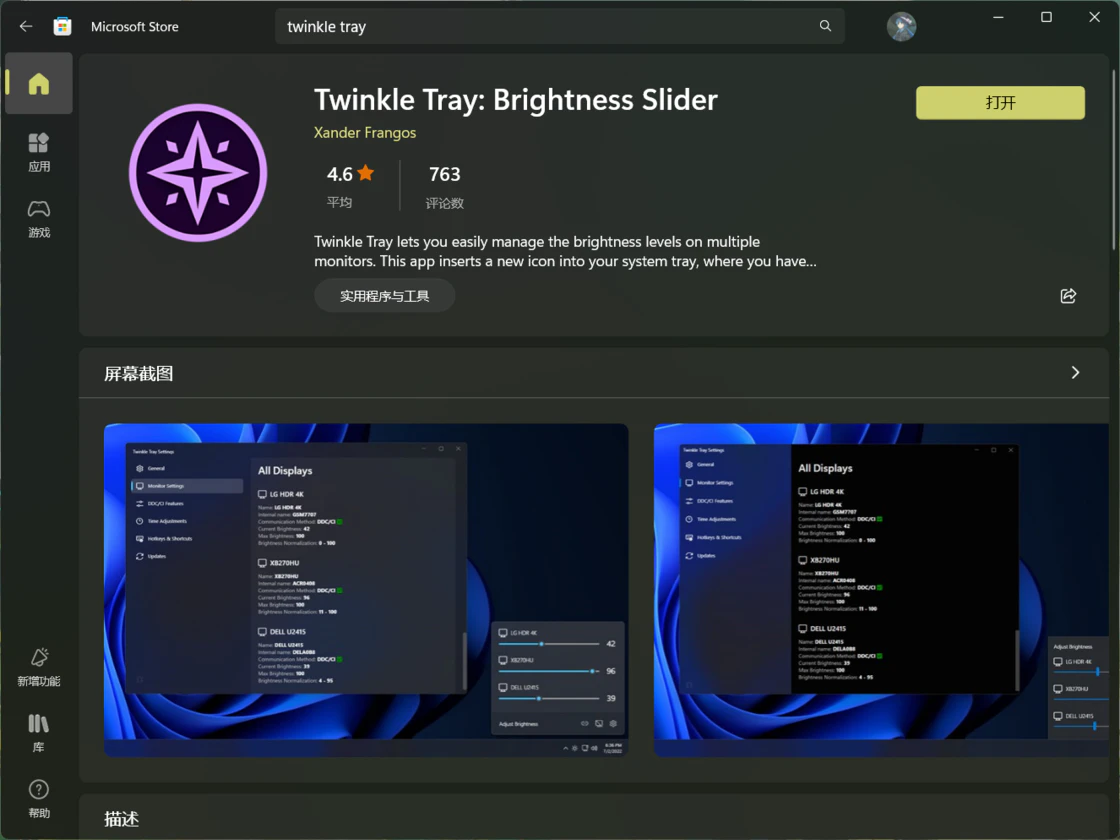Expand 屏幕截图 section with chevron arrow
The height and width of the screenshot is (840, 1120).
pos(1075,373)
